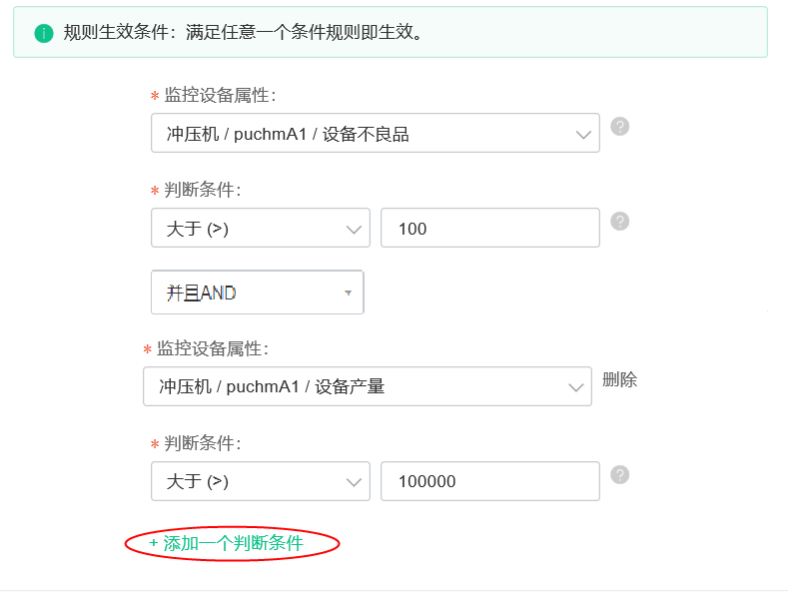Click the green info icon in the banner
The width and height of the screenshot is (802, 596).
[43, 33]
